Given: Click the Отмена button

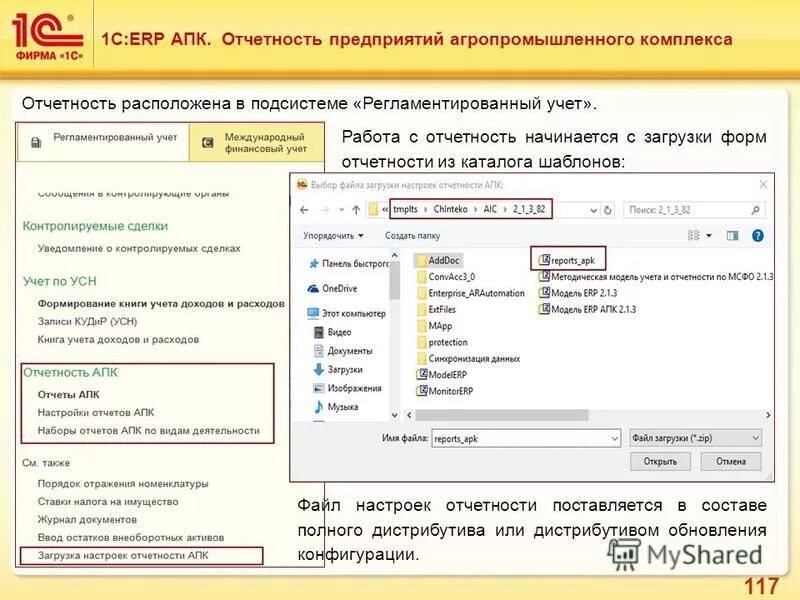Looking at the screenshot, I should pos(731,462).
